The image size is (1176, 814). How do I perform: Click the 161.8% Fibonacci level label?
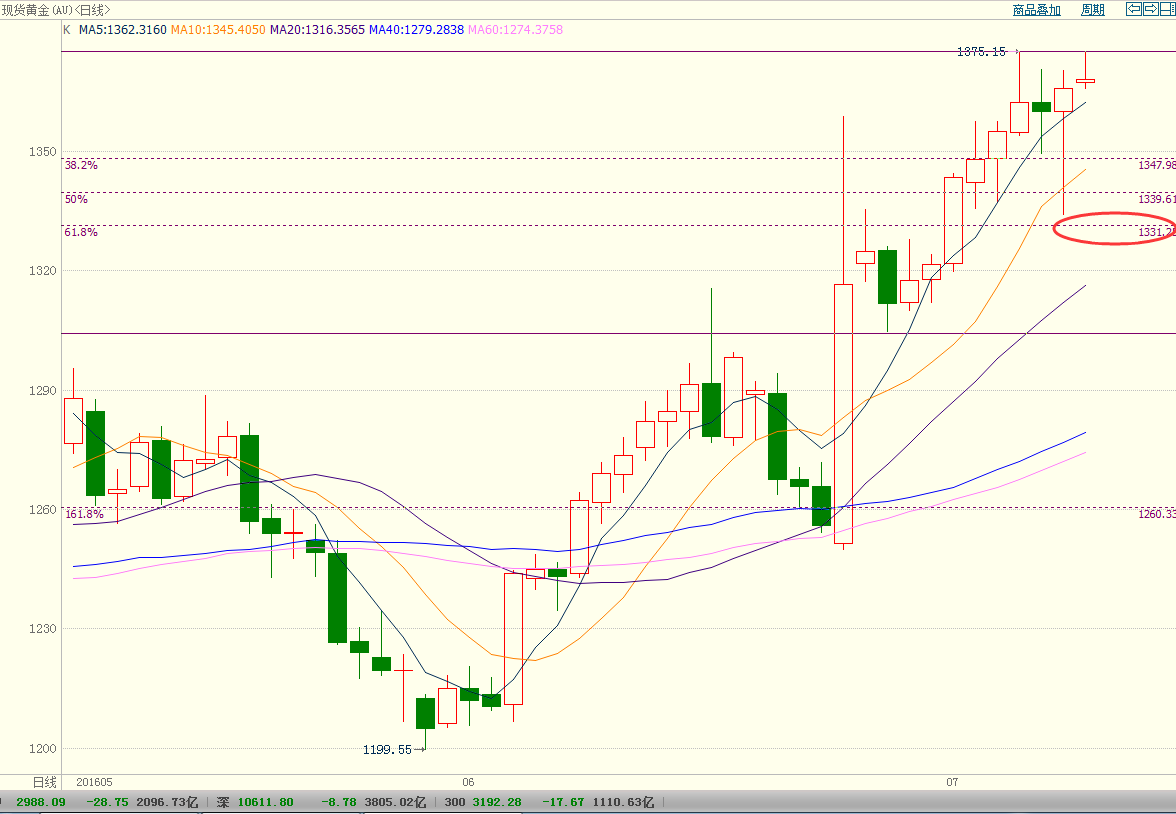tap(84, 514)
